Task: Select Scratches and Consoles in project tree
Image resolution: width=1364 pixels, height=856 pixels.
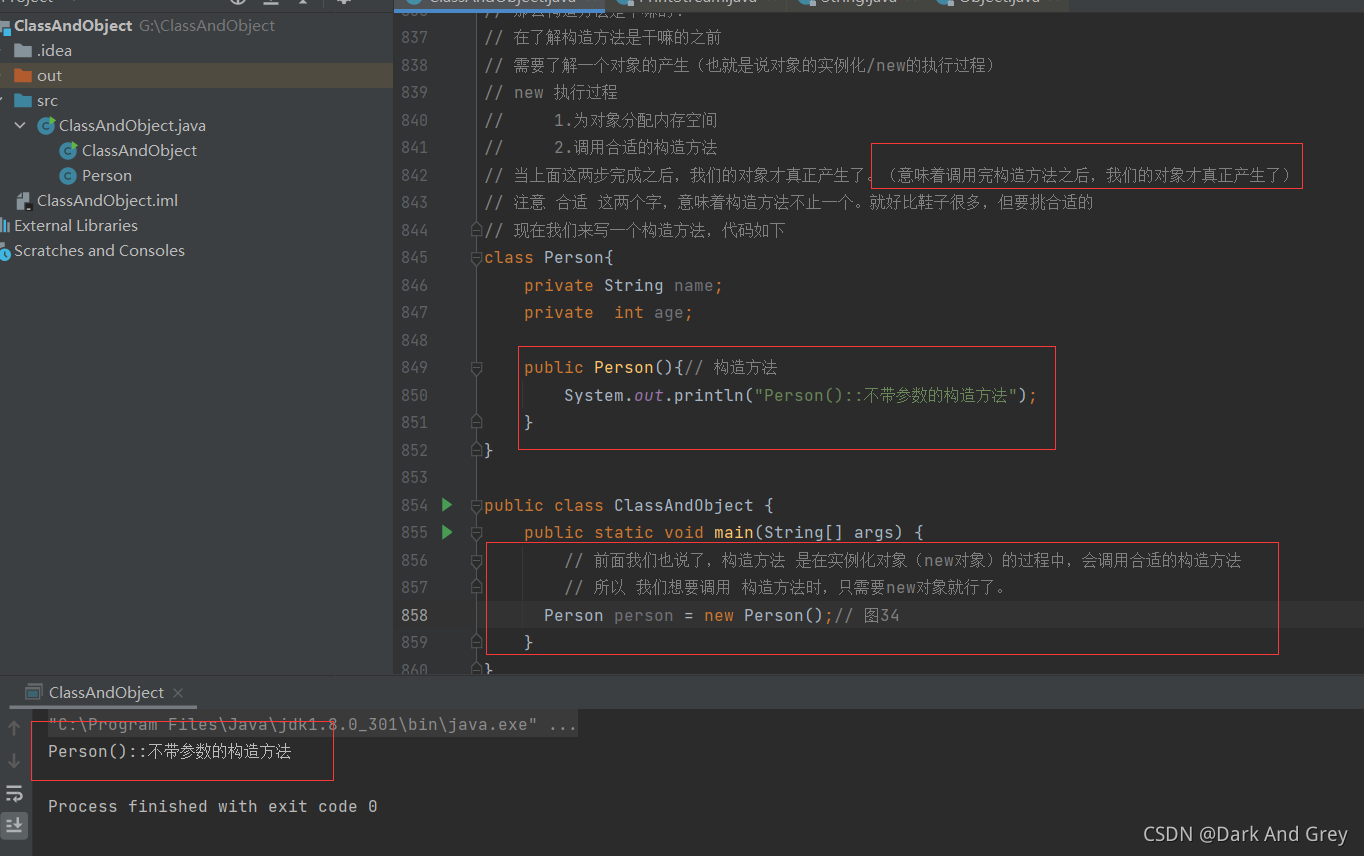Action: (x=99, y=250)
